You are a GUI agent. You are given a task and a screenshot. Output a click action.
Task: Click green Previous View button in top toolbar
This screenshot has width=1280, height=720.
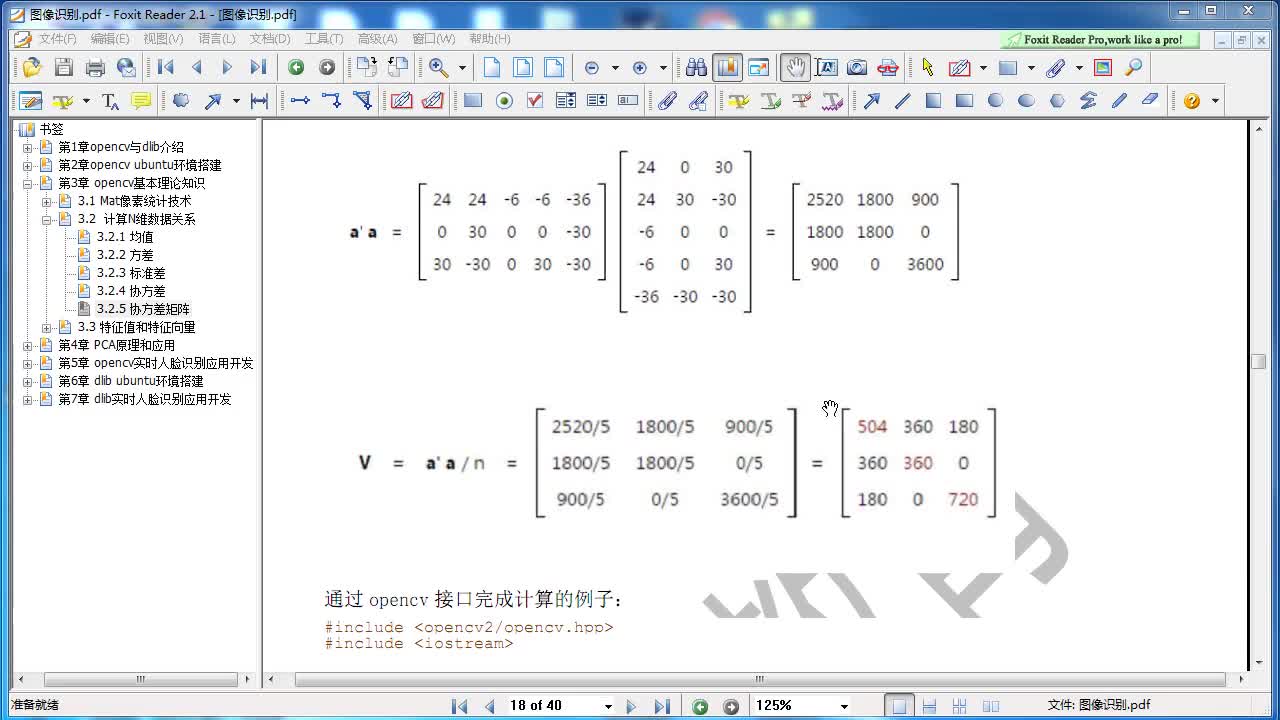[296, 67]
